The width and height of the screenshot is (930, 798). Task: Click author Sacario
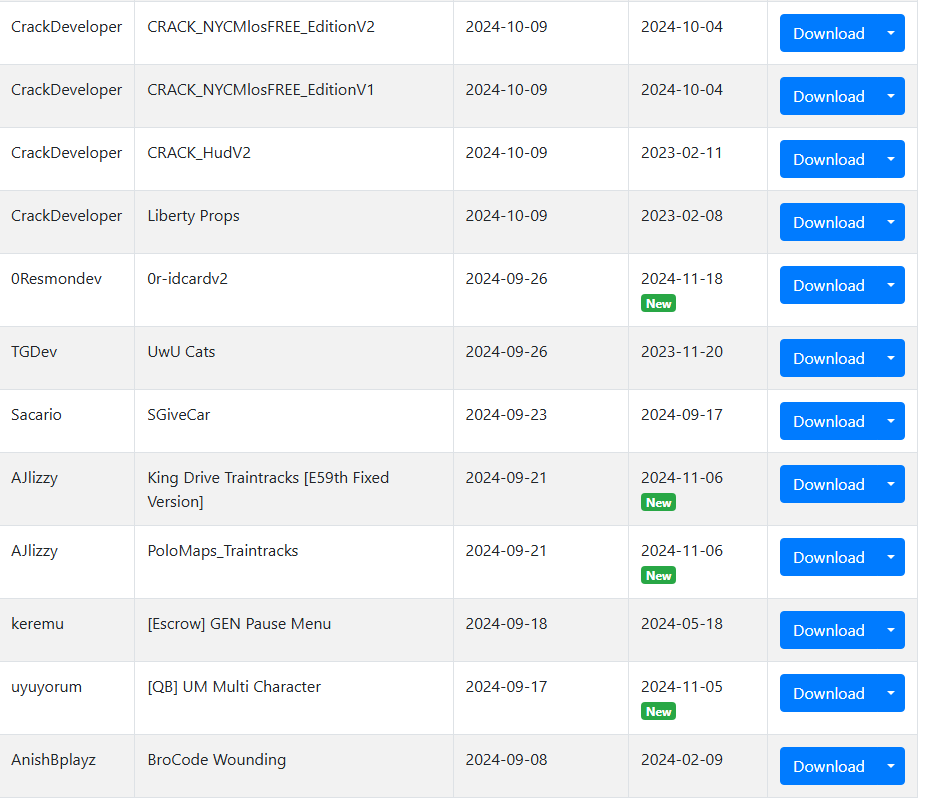click(x=36, y=415)
